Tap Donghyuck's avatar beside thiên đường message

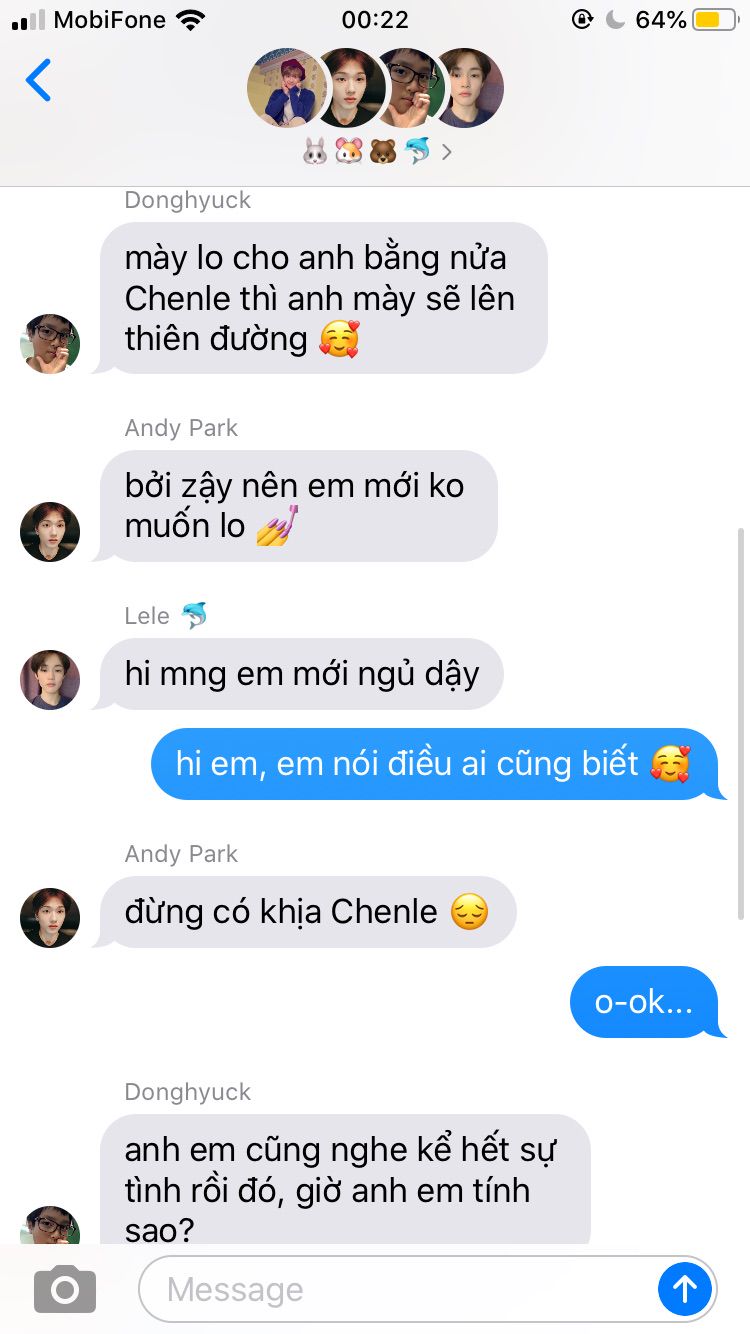(x=50, y=343)
